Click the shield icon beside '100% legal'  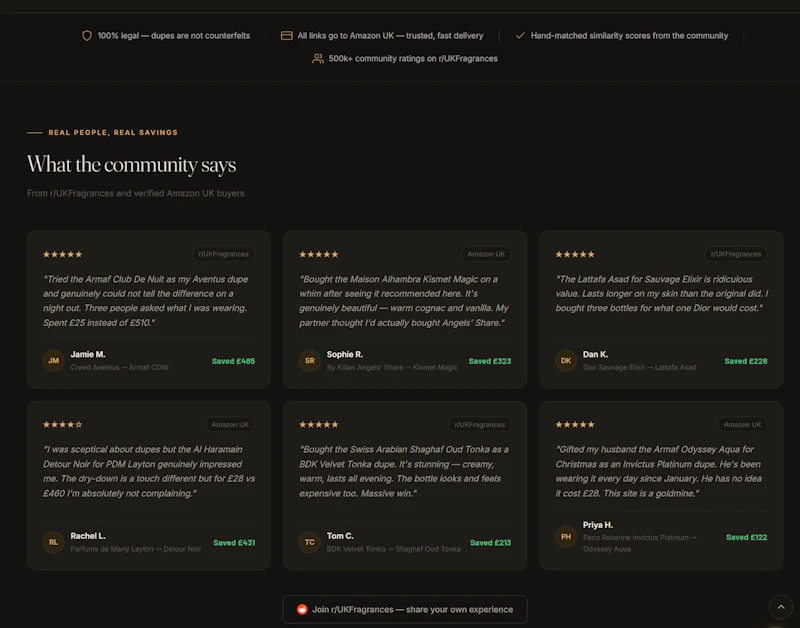point(87,36)
